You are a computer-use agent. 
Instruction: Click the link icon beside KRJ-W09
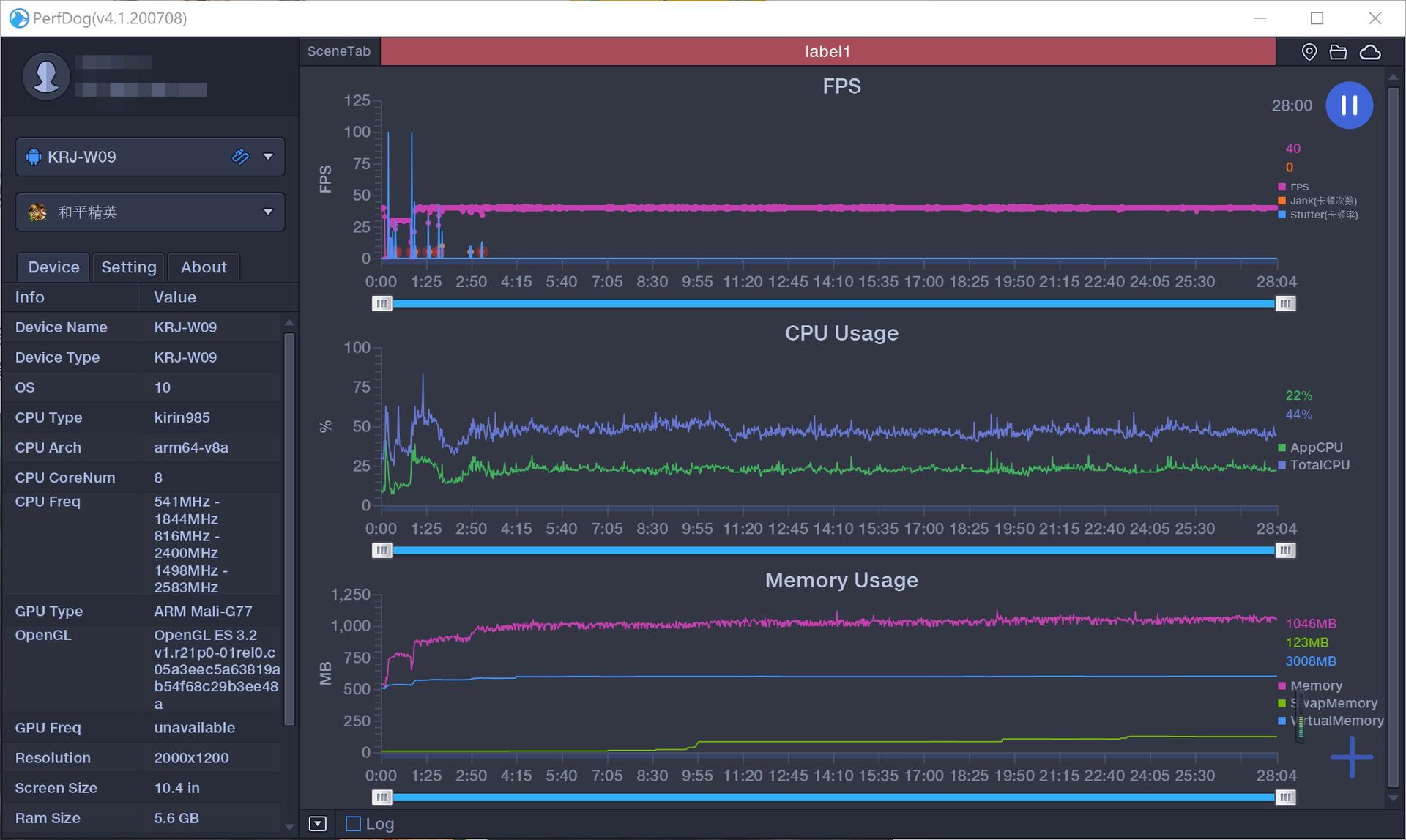click(240, 156)
